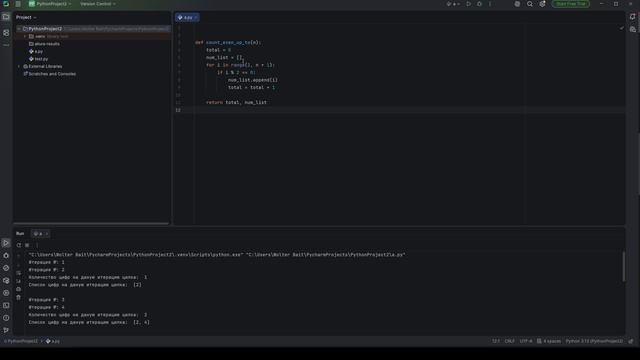Viewport: 640px width, 360px height.
Task: Open Notifications bell icon on right sidebar
Action: point(633,17)
